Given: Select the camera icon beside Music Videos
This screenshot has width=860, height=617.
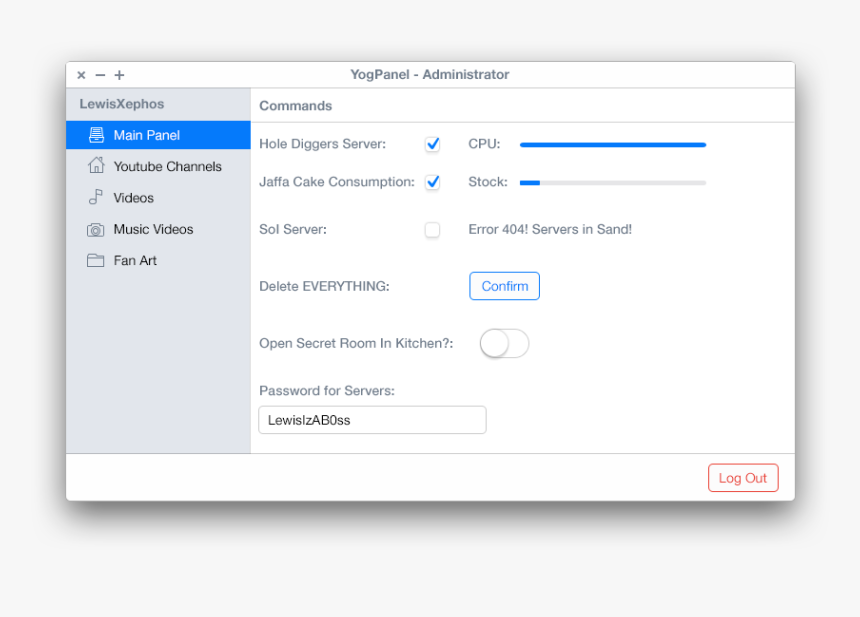Looking at the screenshot, I should pyautogui.click(x=95, y=229).
